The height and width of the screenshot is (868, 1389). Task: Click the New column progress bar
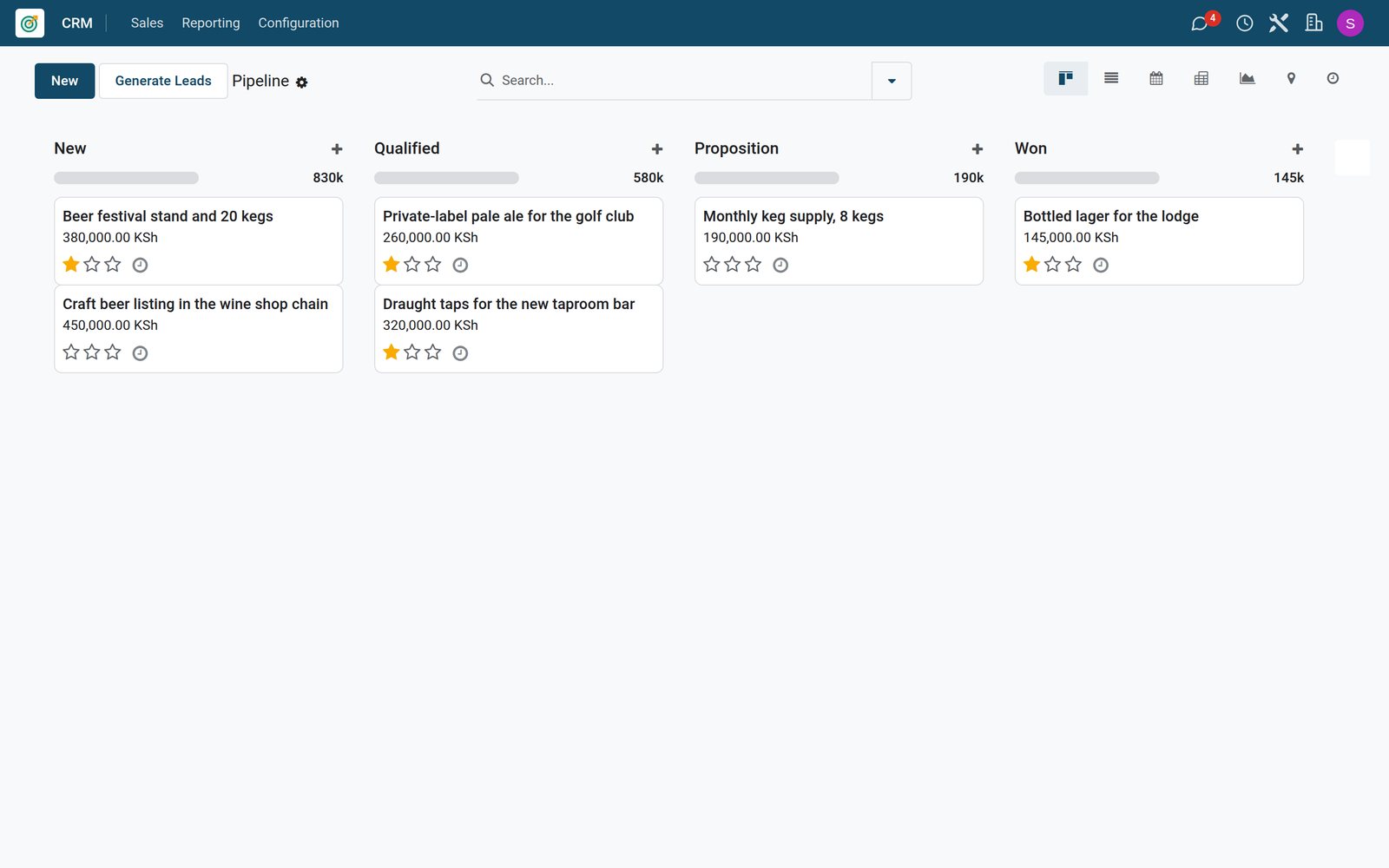click(127, 178)
